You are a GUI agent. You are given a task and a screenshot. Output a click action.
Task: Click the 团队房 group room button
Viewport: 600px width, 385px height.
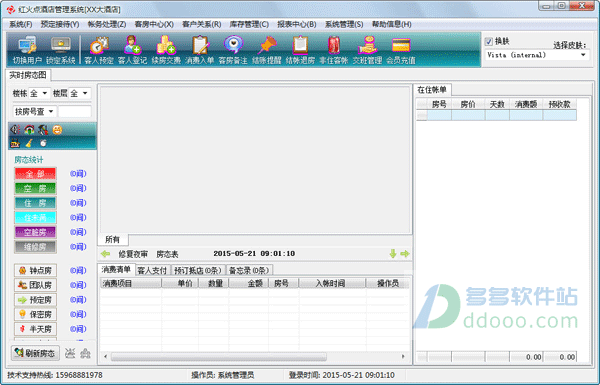pyautogui.click(x=35, y=285)
